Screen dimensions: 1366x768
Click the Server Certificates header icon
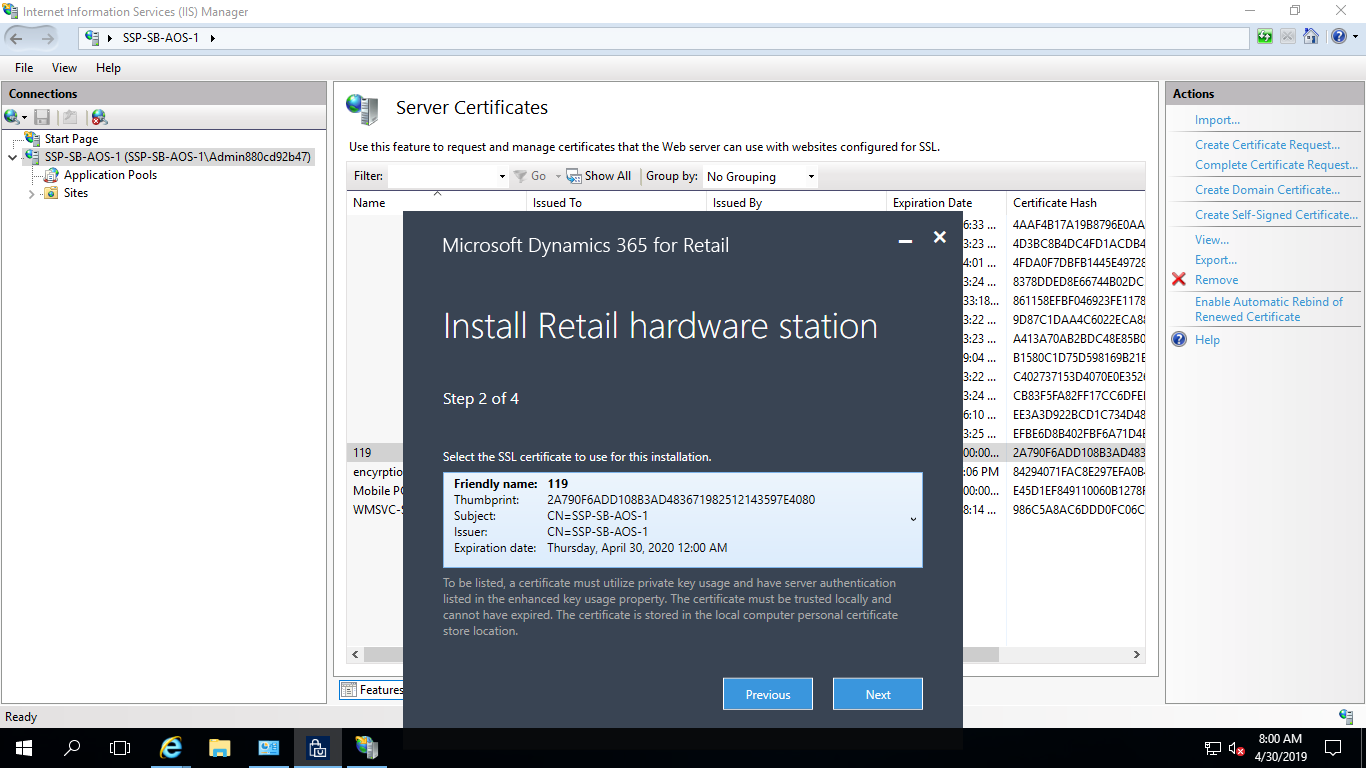tap(362, 108)
